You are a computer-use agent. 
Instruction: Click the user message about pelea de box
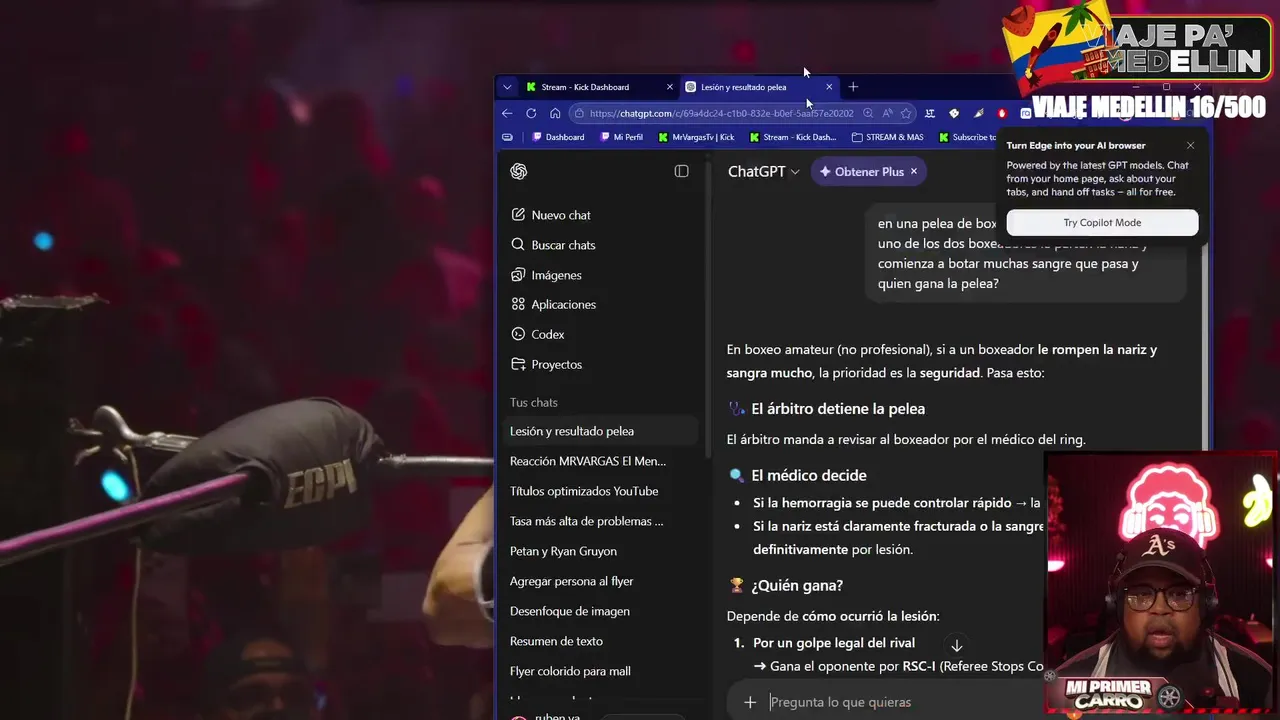click(1025, 254)
